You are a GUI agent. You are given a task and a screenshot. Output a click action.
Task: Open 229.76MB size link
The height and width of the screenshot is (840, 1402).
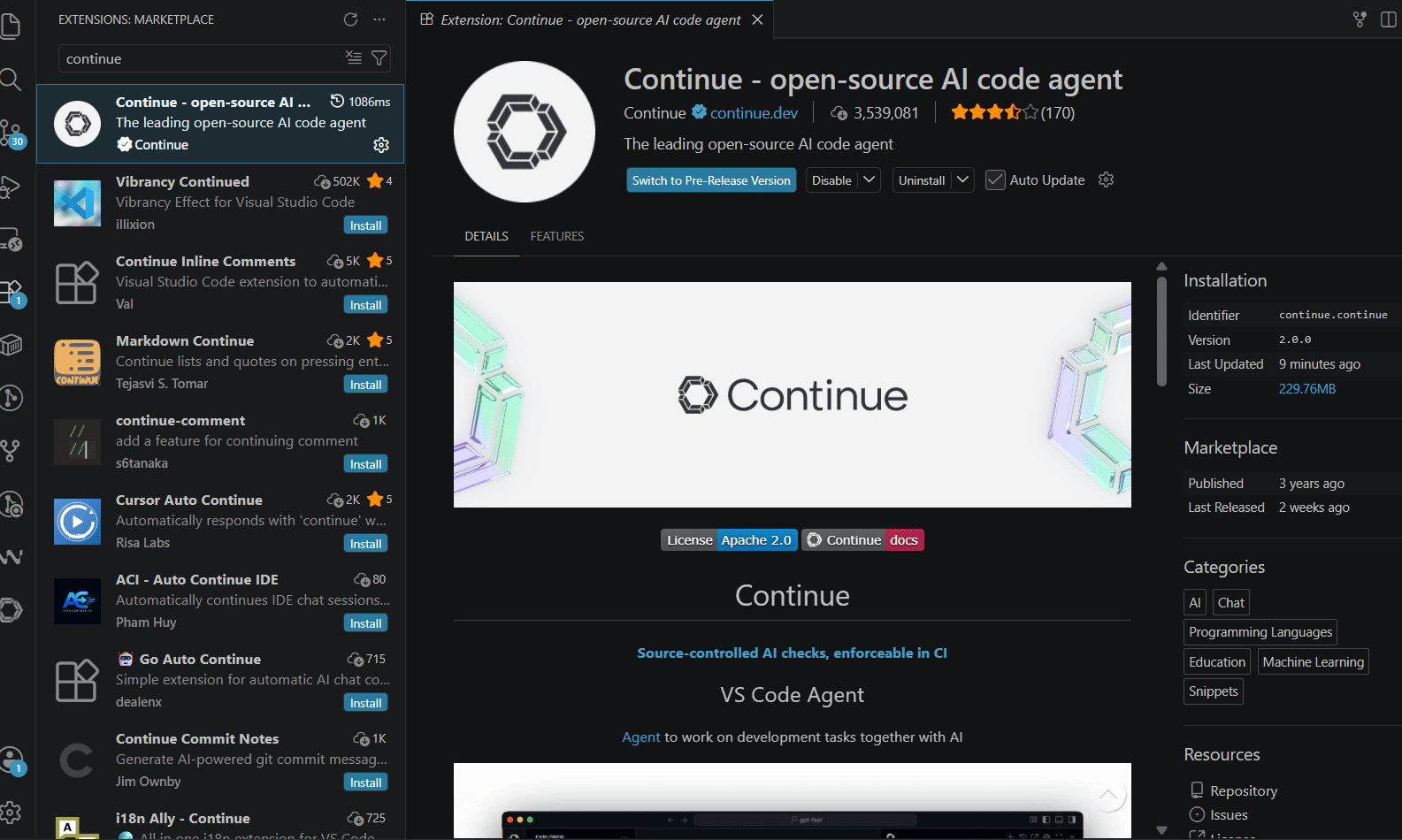[1306, 389]
